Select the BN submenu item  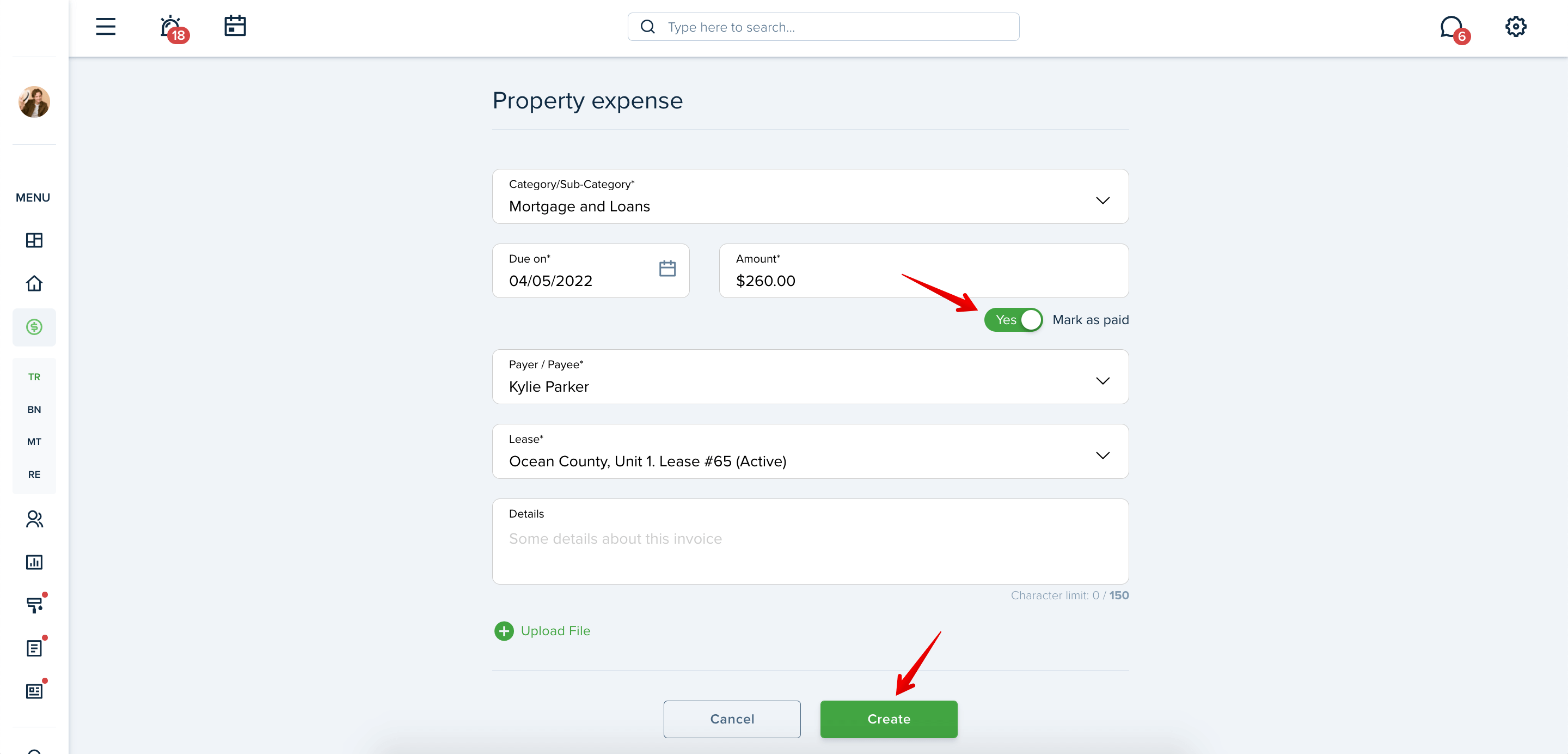(x=34, y=409)
